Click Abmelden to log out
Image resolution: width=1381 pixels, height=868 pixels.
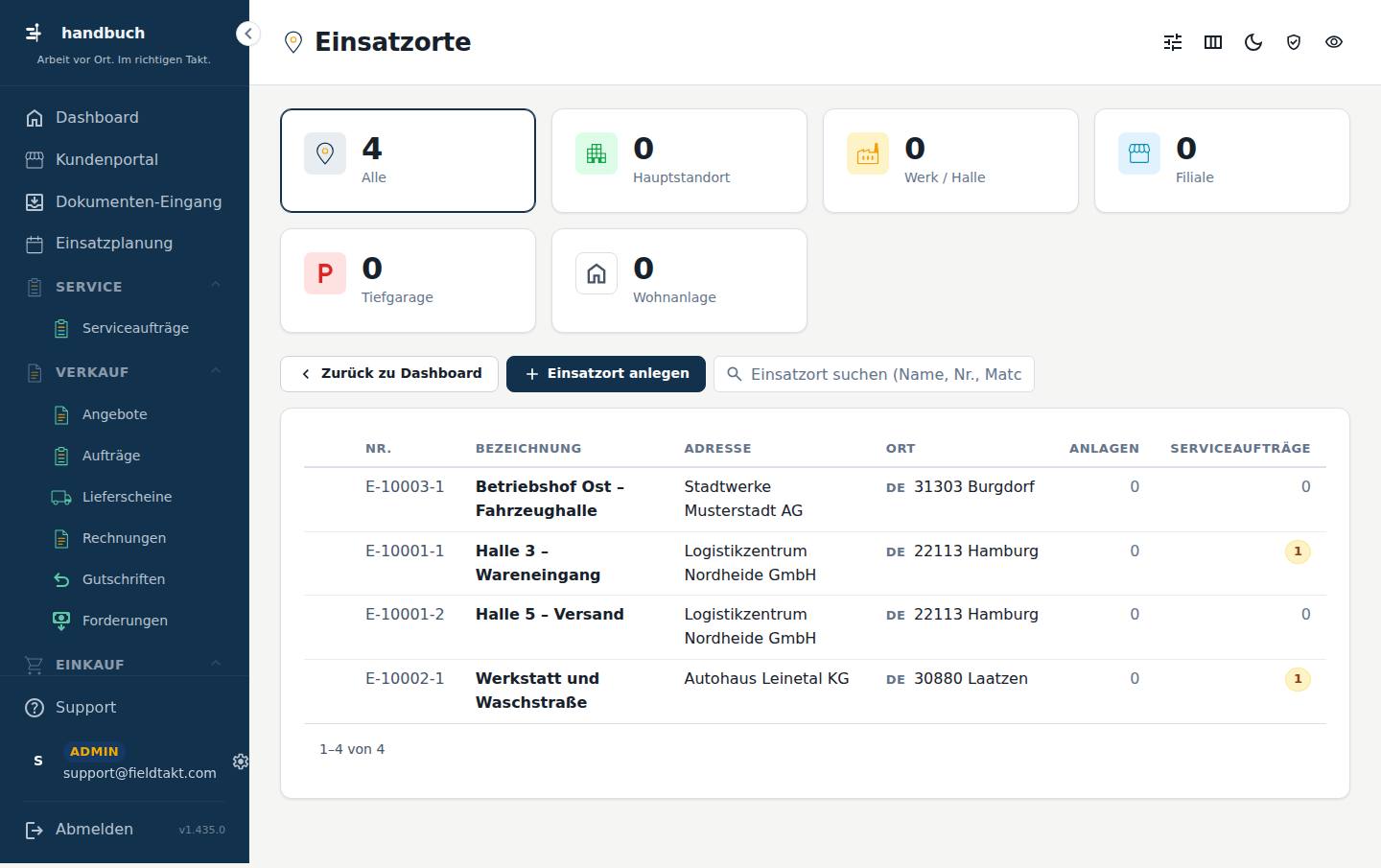81,830
